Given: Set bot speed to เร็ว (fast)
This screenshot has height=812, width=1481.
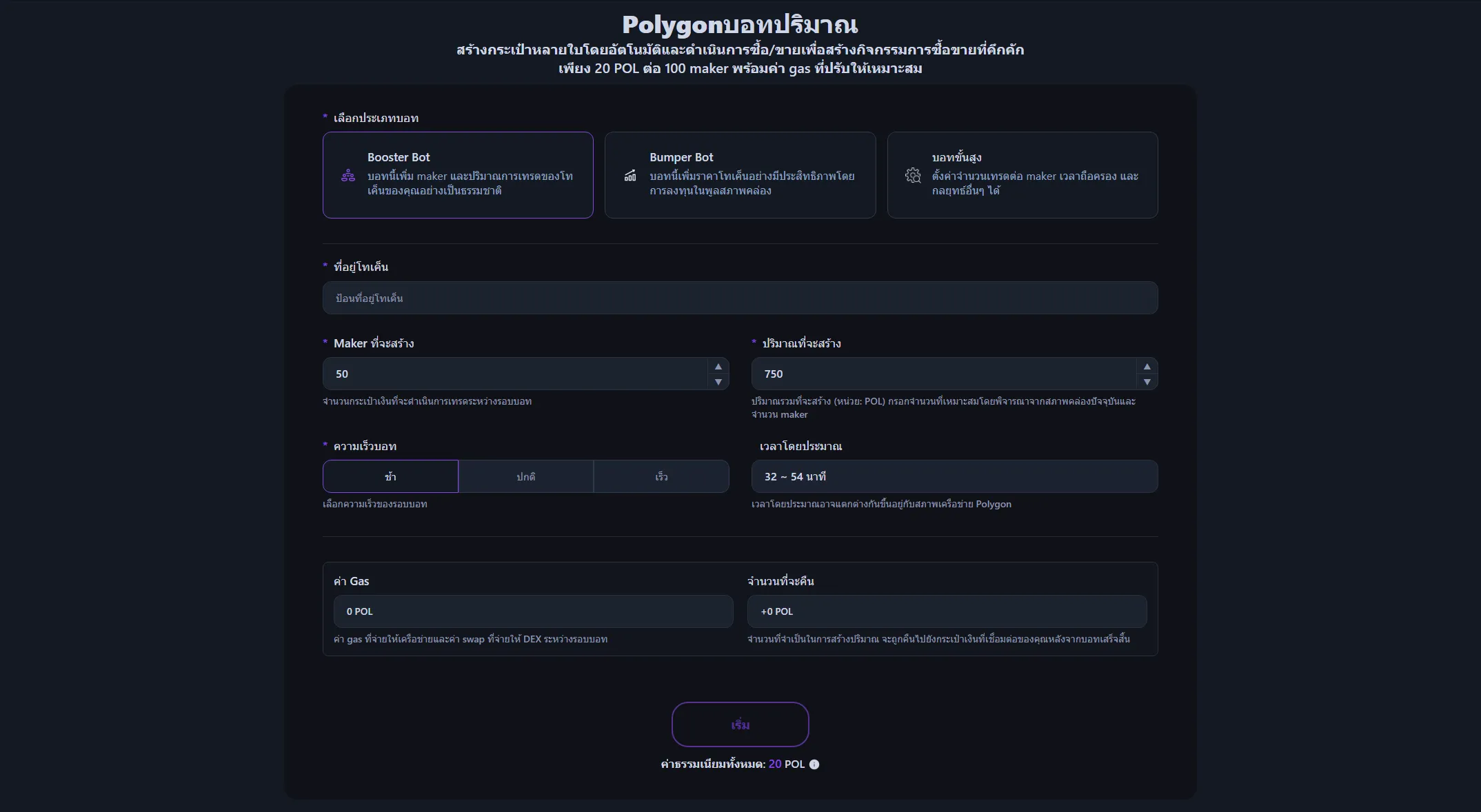Looking at the screenshot, I should click(x=661, y=476).
